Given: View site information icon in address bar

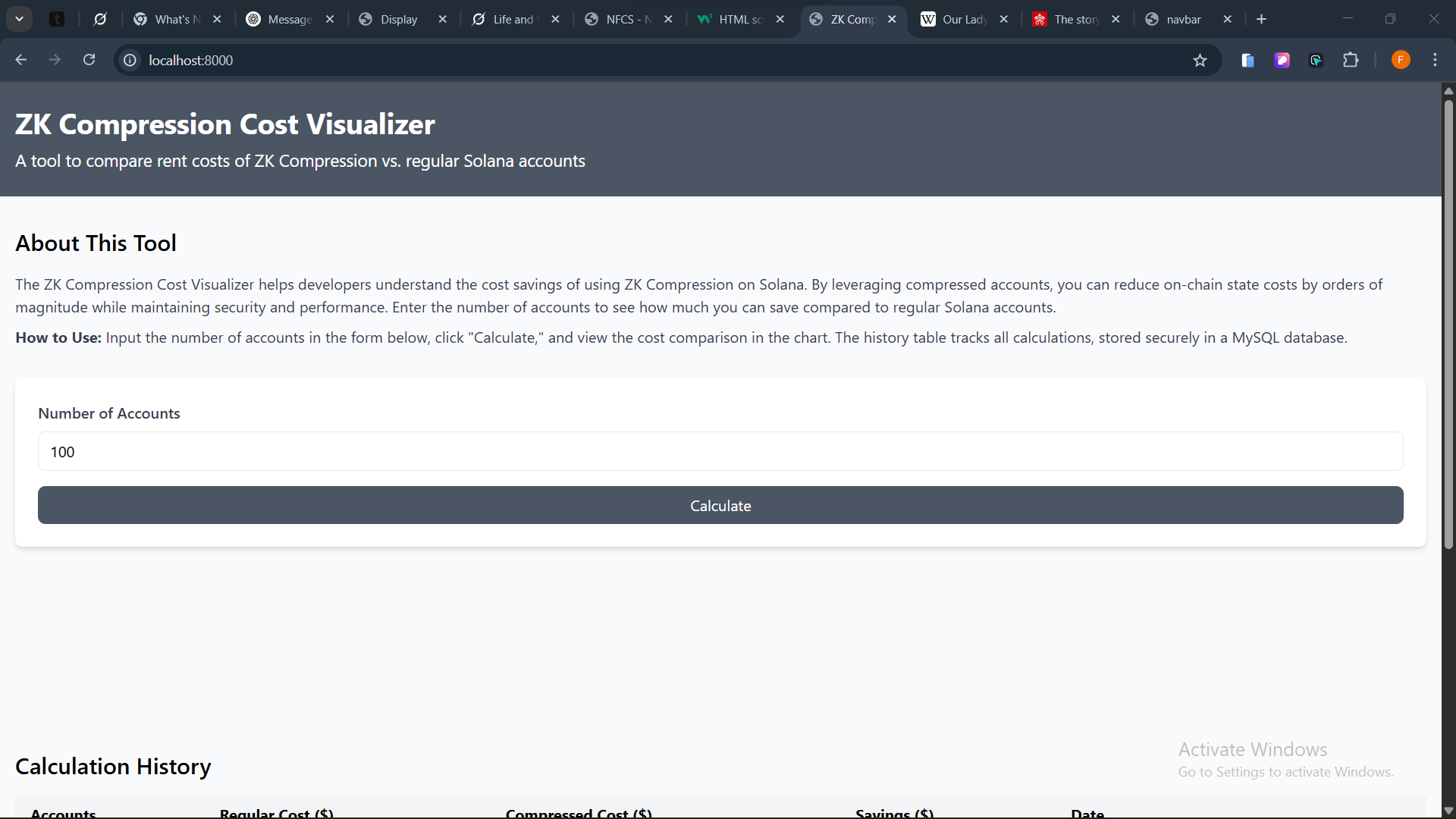Looking at the screenshot, I should click(130, 60).
